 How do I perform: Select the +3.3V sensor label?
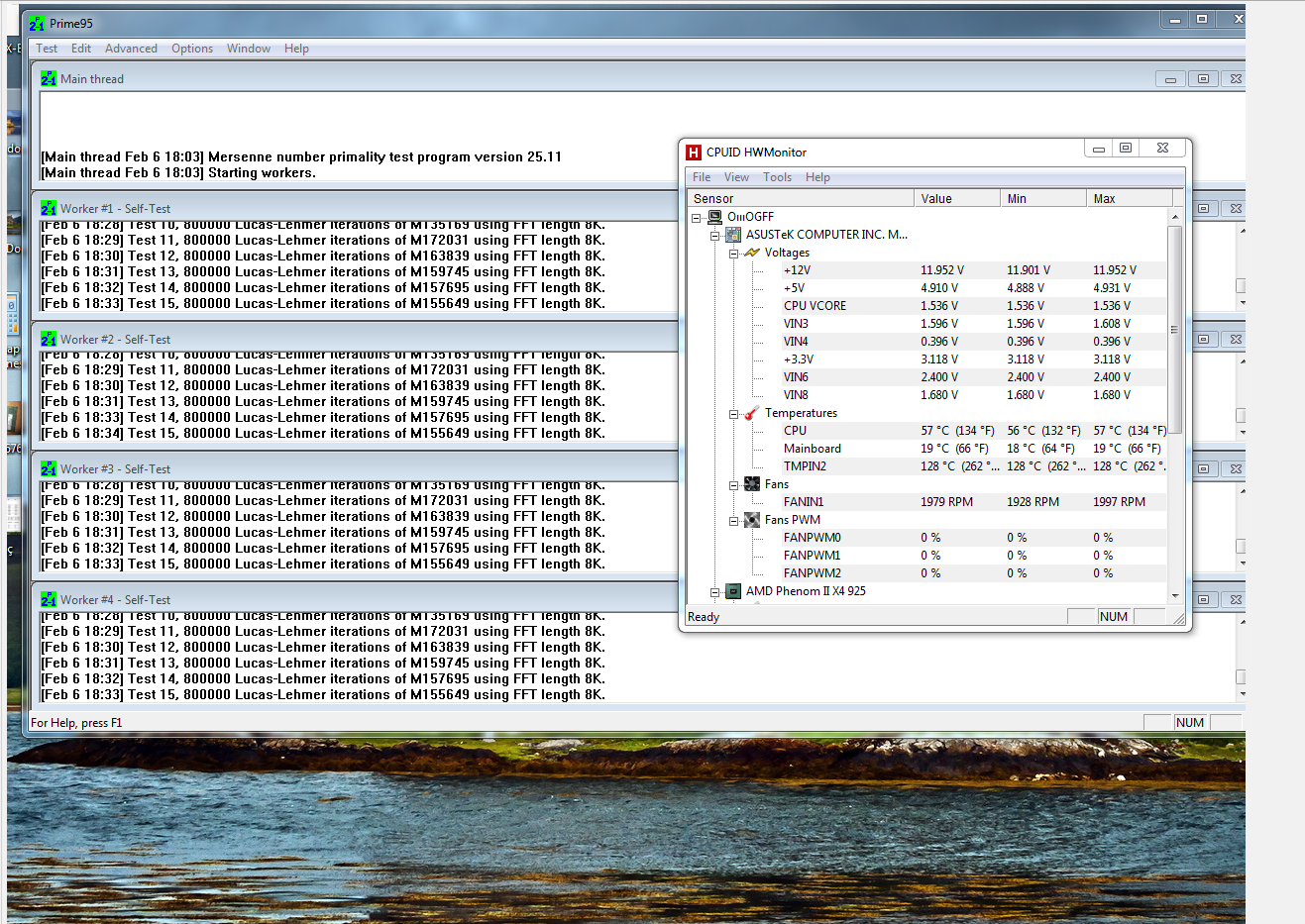coord(798,359)
